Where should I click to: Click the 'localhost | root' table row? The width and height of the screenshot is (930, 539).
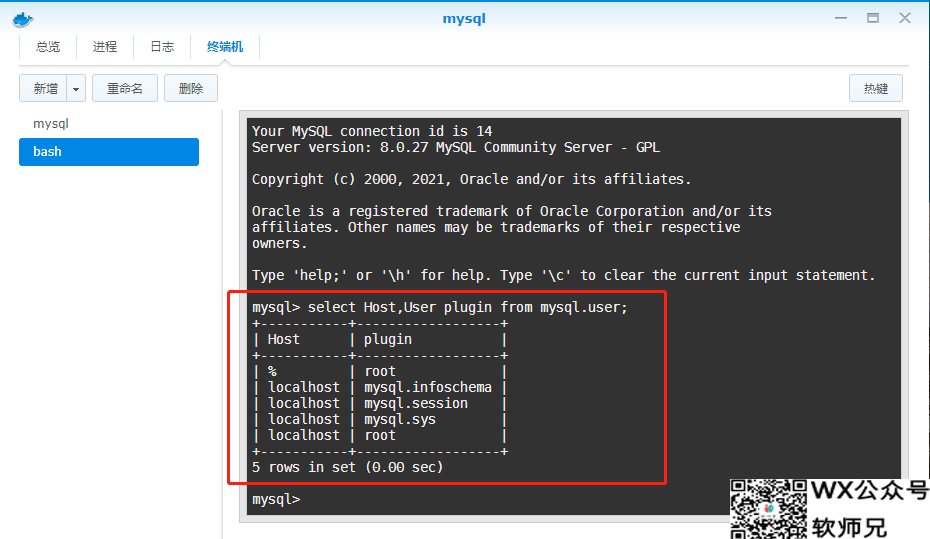pyautogui.click(x=380, y=435)
